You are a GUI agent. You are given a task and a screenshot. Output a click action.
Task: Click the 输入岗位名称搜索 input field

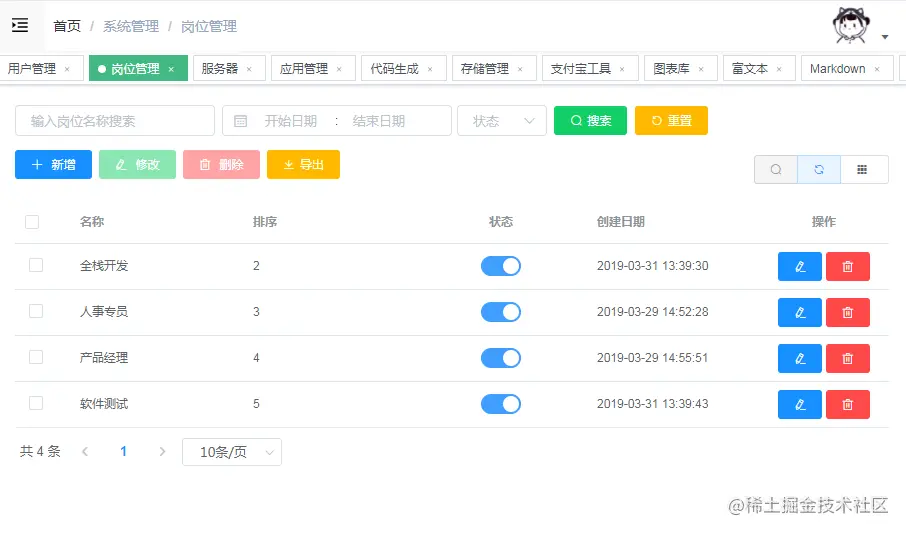point(115,121)
